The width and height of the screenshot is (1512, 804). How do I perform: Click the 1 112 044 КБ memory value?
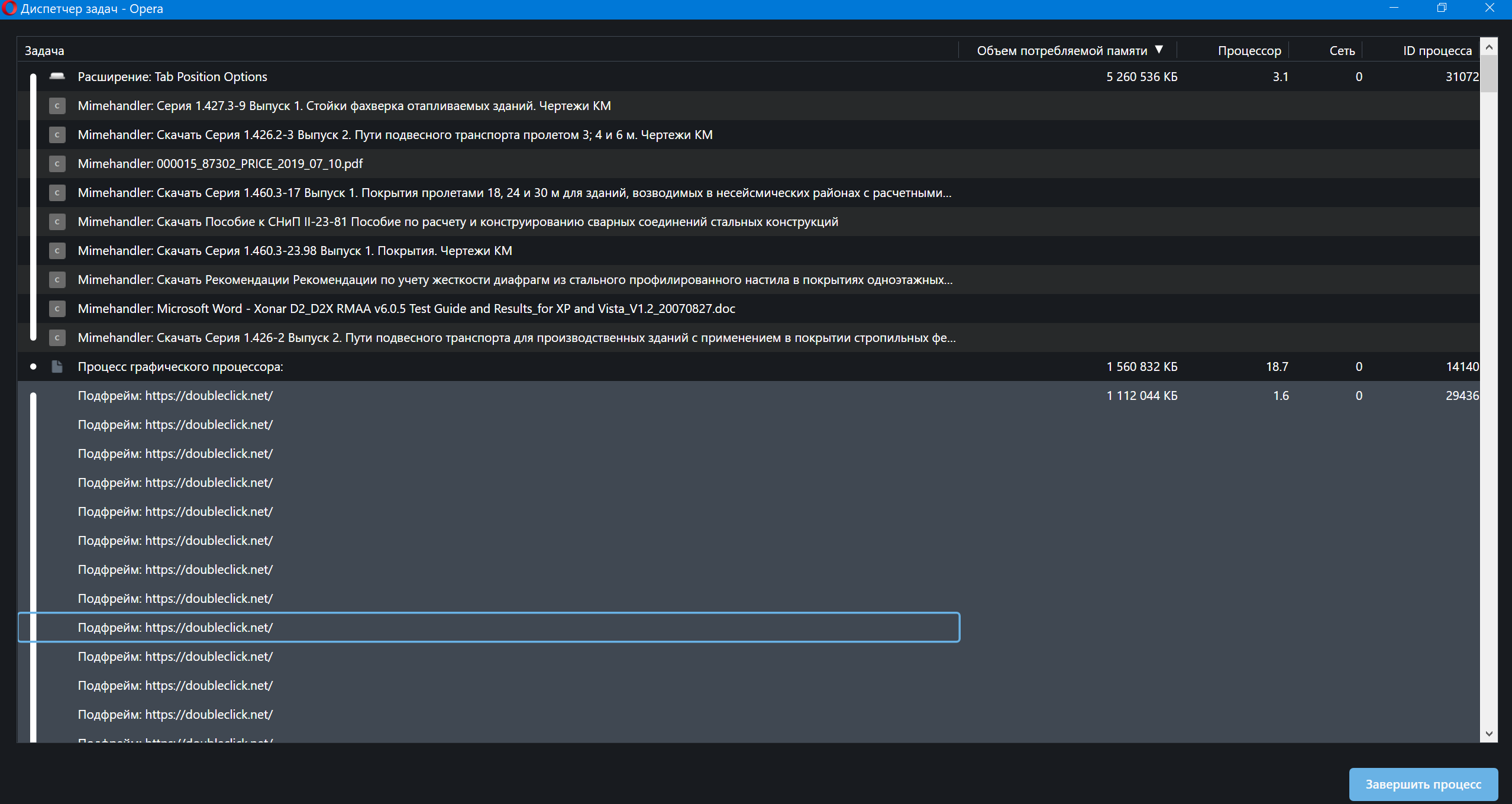coord(1142,396)
